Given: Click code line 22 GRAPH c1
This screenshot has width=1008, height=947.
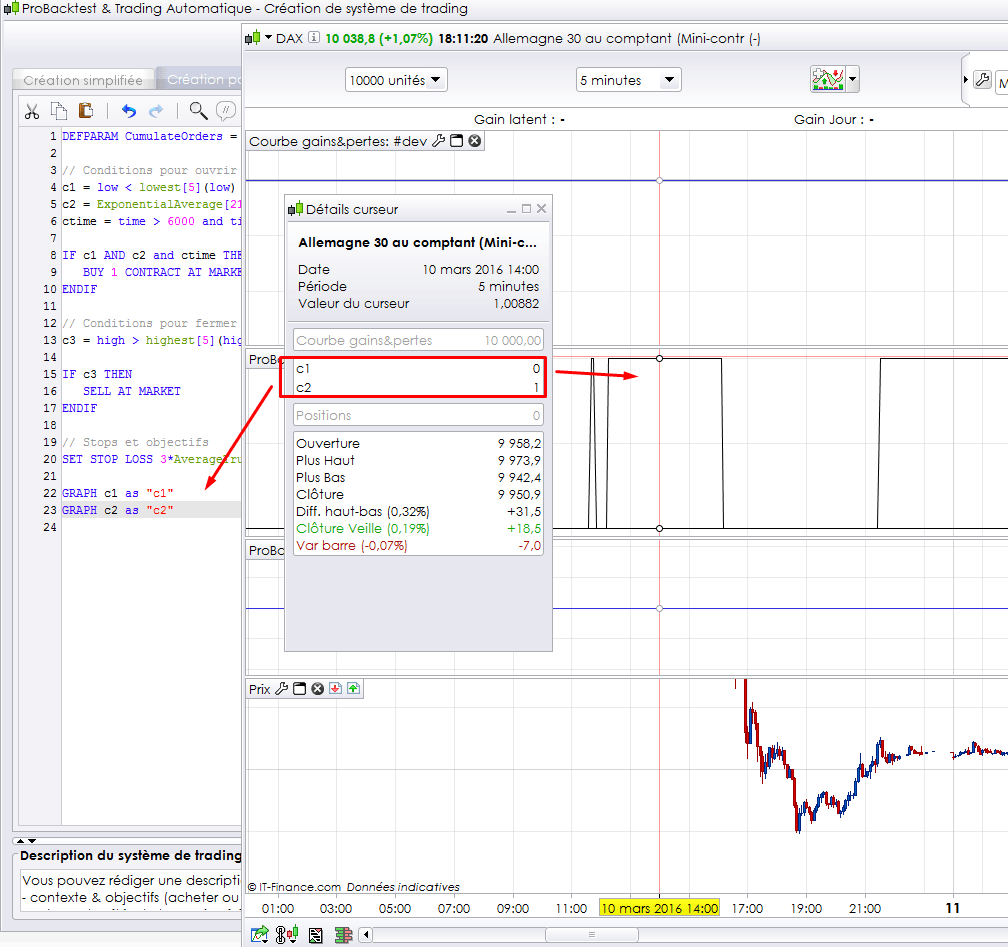Looking at the screenshot, I should [x=118, y=493].
